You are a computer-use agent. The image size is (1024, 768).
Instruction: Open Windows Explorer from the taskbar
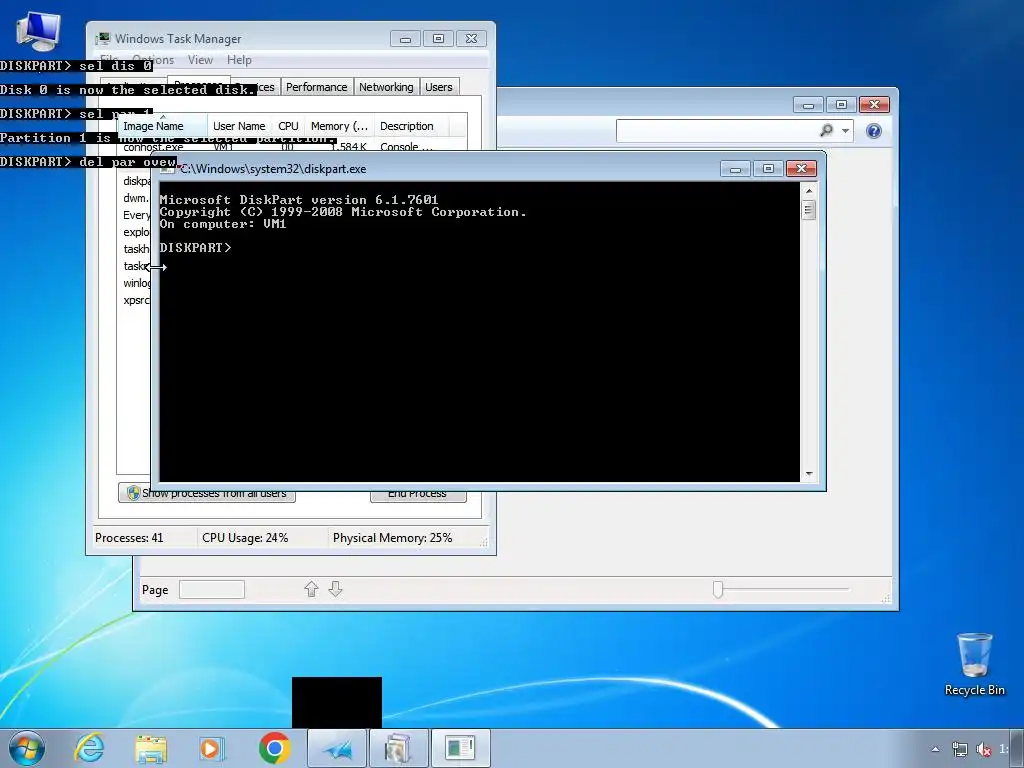pos(151,748)
